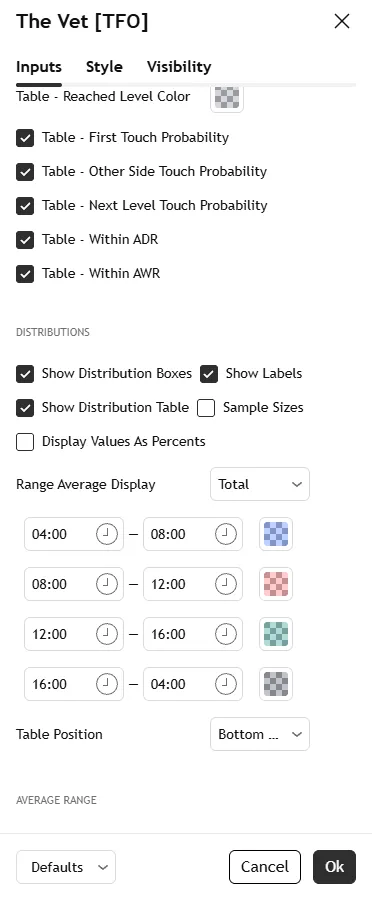
Task: Click the 08:00 end time of first range
Action: click(x=193, y=534)
